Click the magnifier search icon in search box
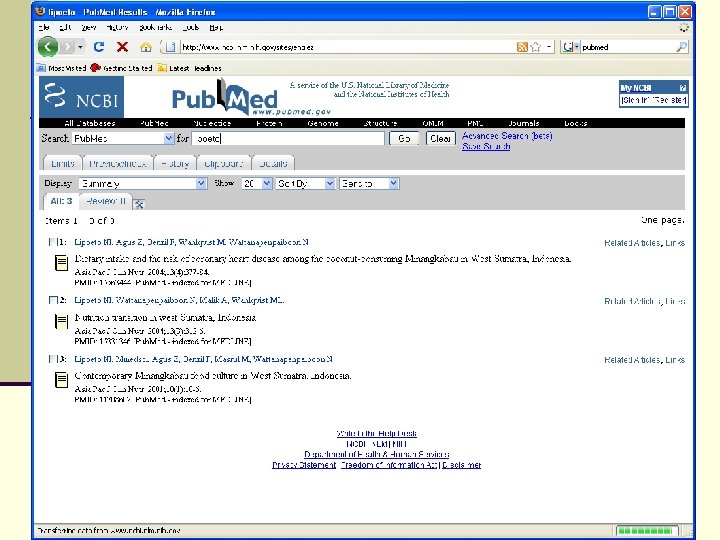 pos(681,47)
